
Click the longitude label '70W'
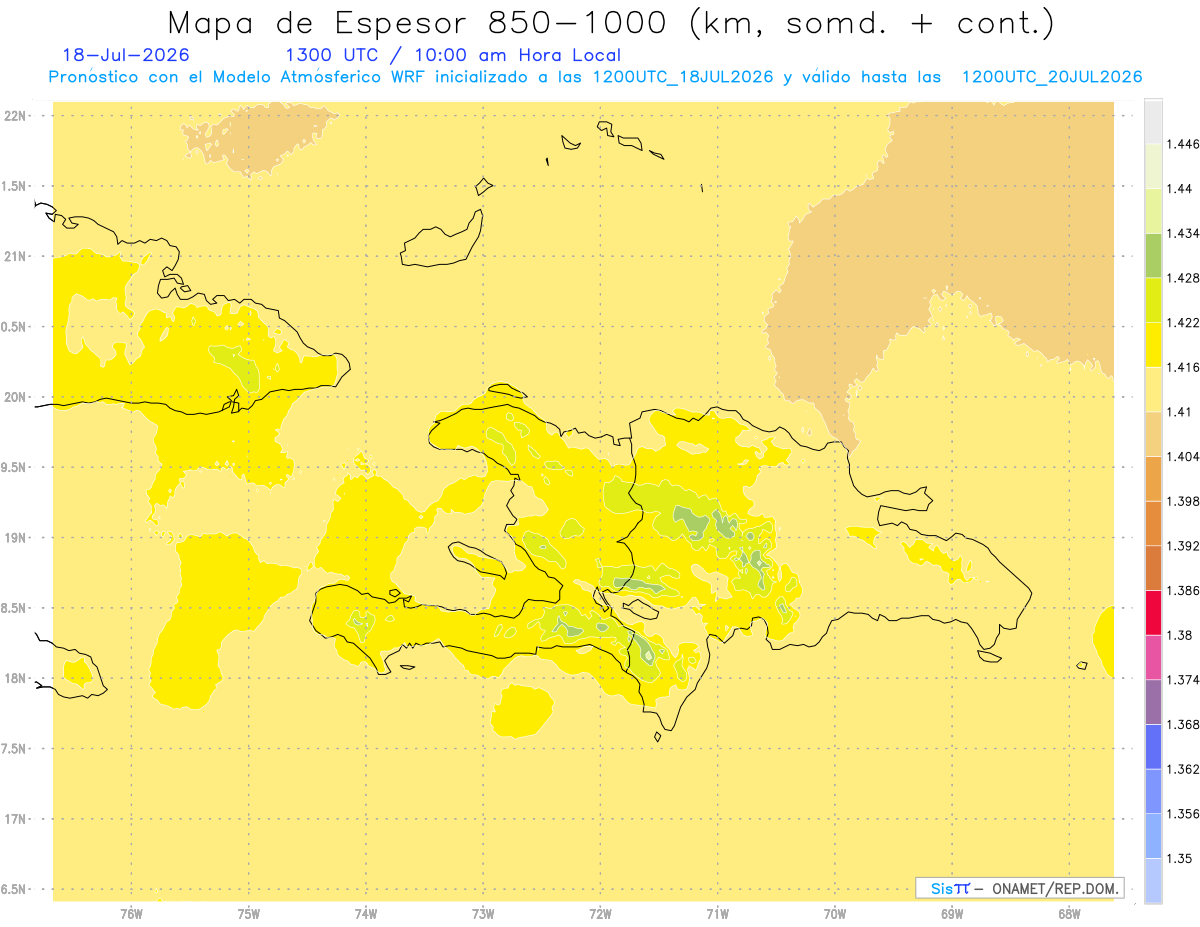coord(835,914)
